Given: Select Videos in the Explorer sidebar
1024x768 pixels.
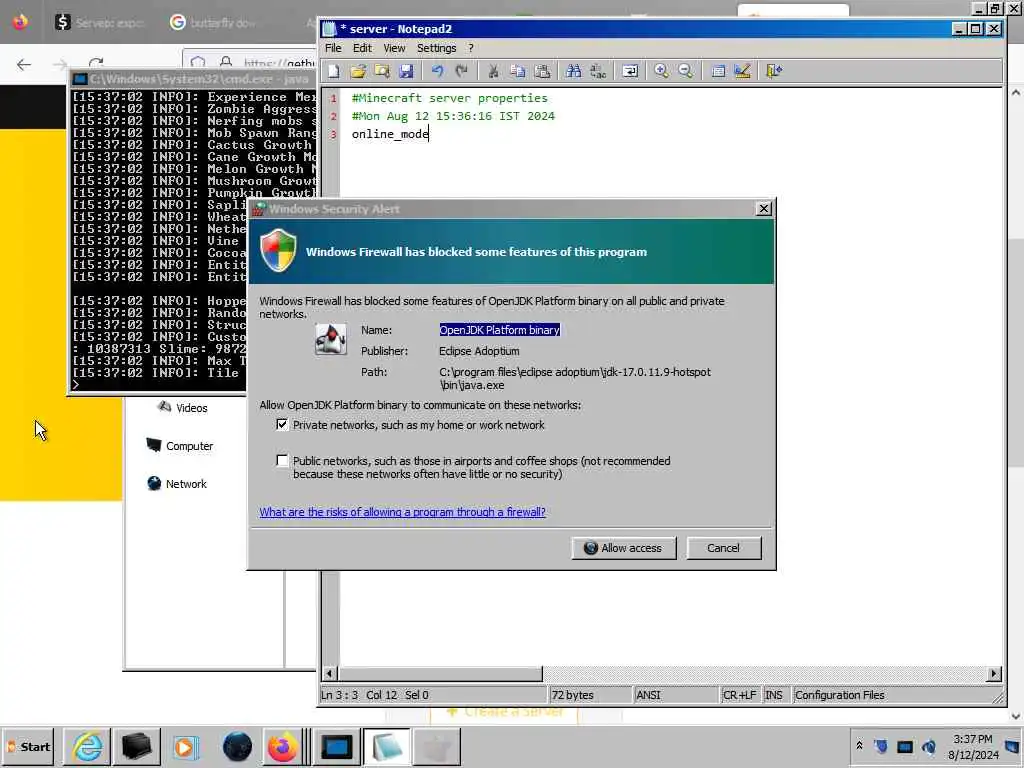Looking at the screenshot, I should (x=183, y=408).
